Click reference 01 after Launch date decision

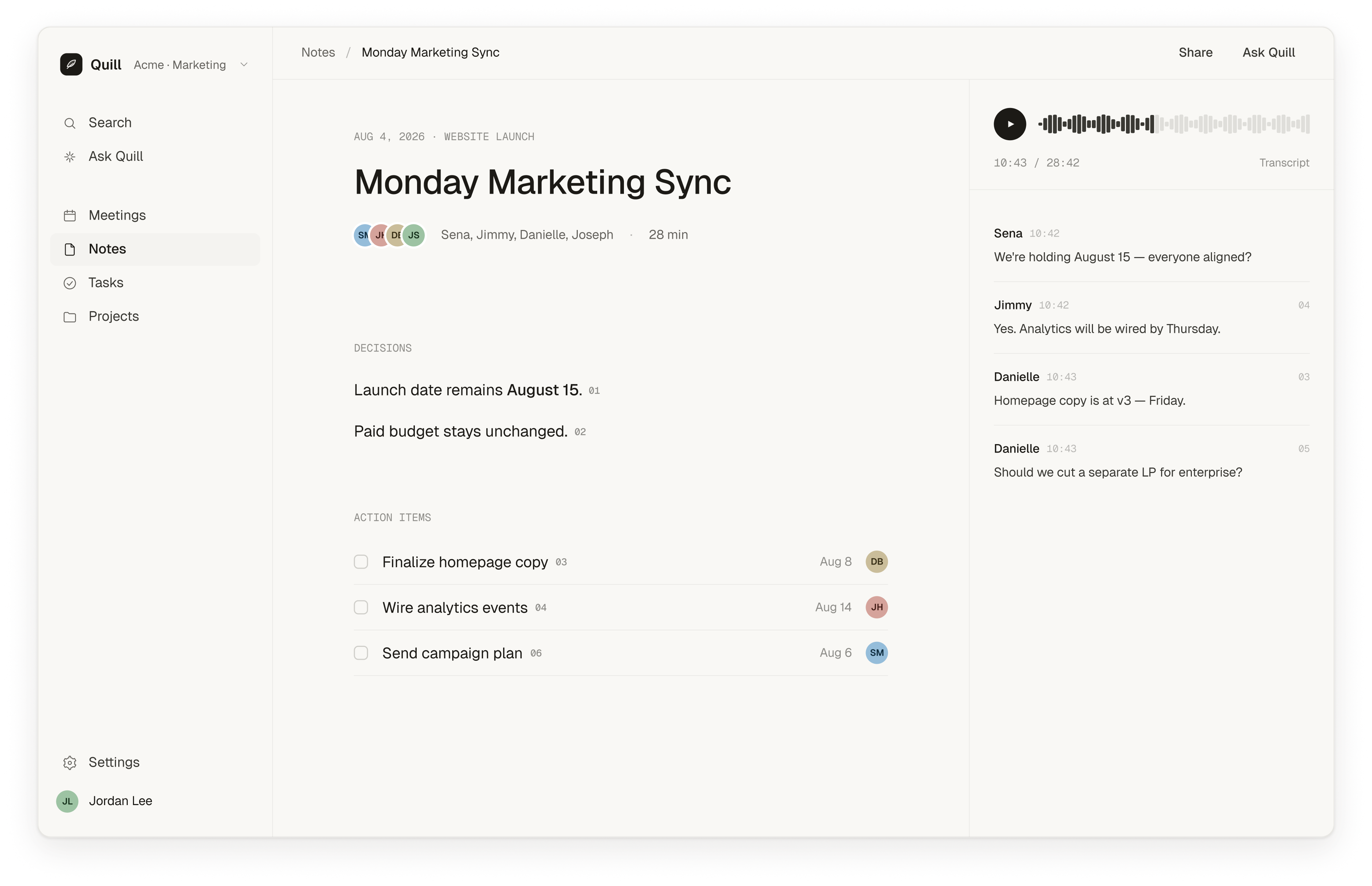pos(594,391)
